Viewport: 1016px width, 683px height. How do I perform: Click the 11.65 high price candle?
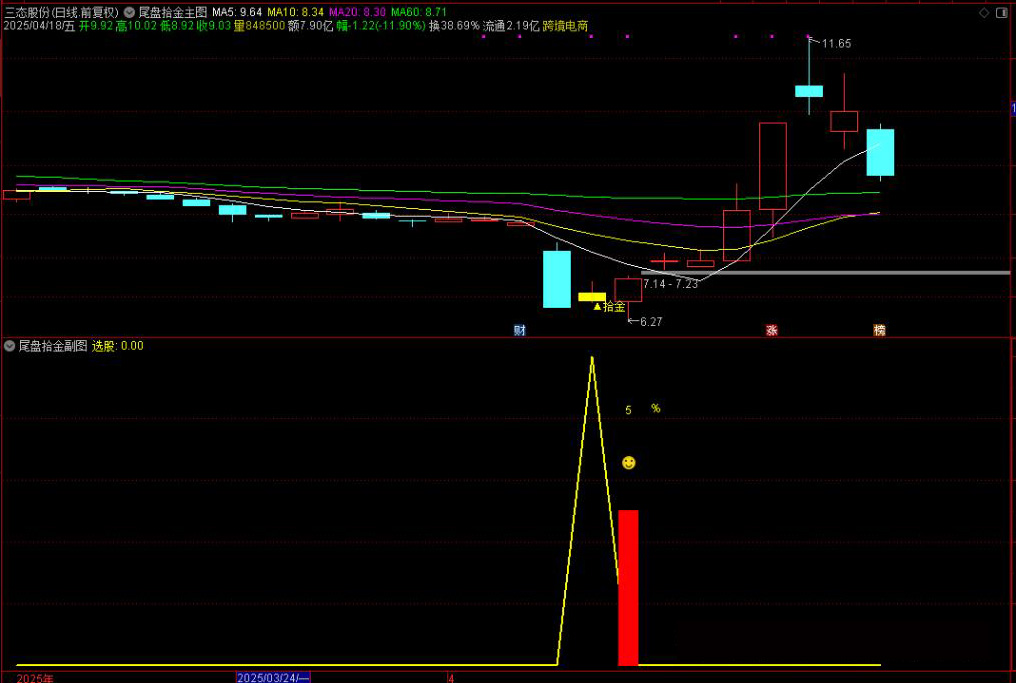click(x=809, y=90)
